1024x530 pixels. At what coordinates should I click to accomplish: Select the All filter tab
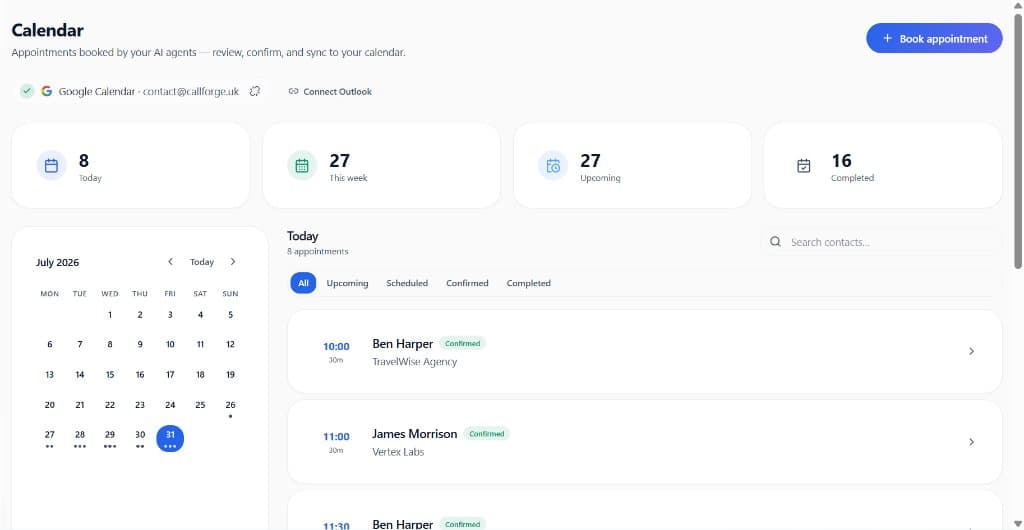pyautogui.click(x=303, y=283)
